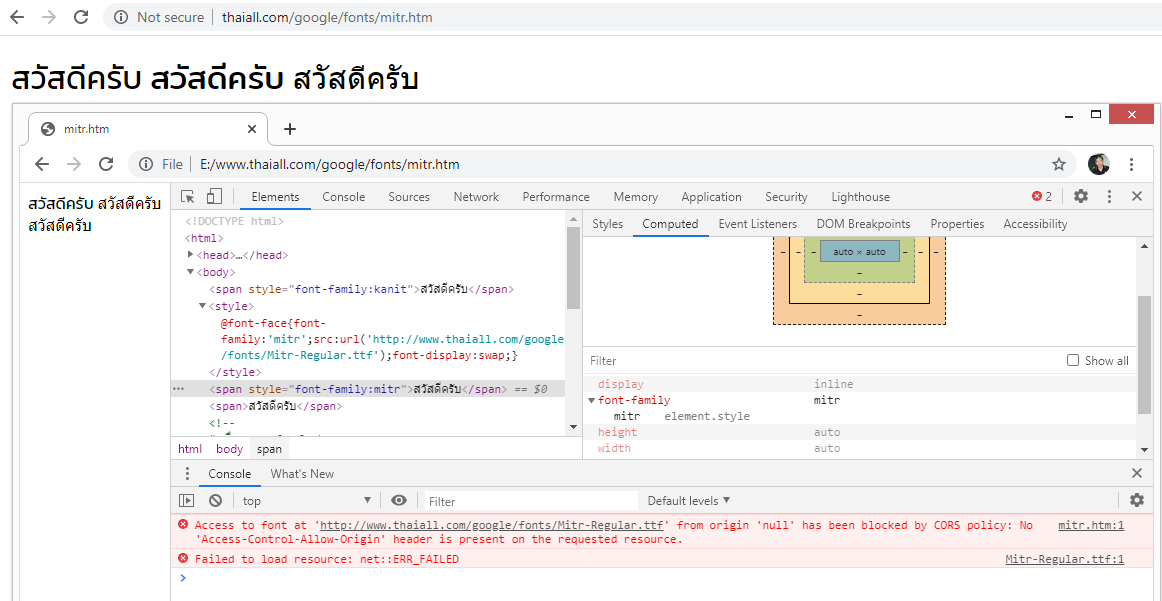Viewport: 1162px width, 601px height.
Task: Open console settings gear icon
Action: [1137, 501]
